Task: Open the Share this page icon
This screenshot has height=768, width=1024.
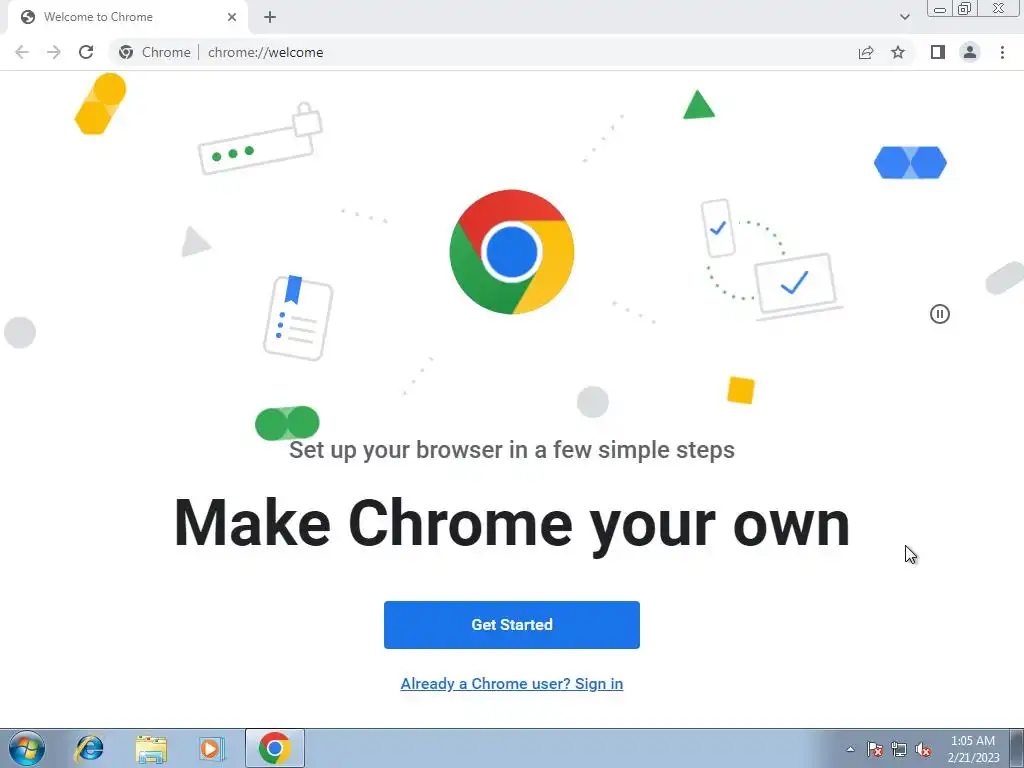Action: [866, 52]
